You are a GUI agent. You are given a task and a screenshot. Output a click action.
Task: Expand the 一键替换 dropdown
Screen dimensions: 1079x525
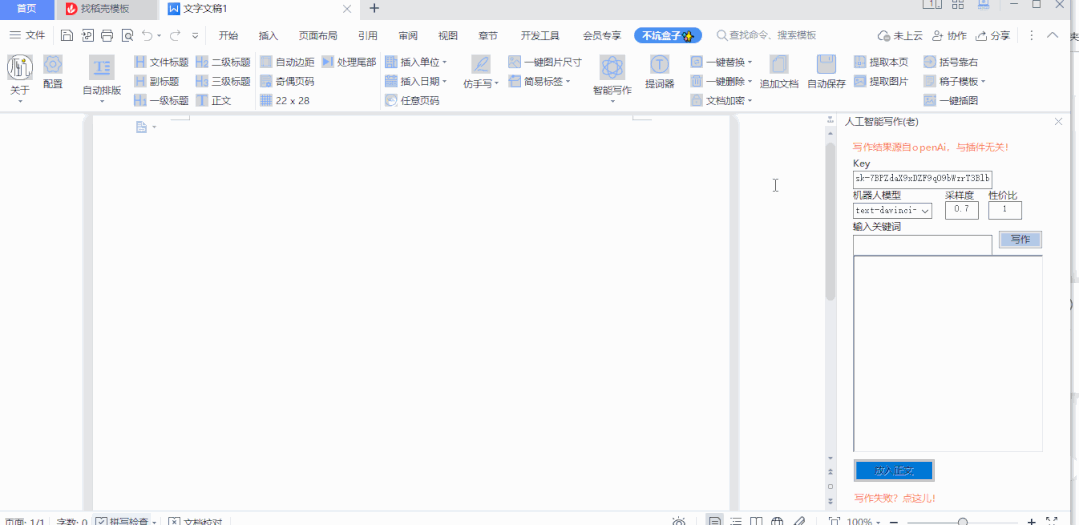click(750, 62)
